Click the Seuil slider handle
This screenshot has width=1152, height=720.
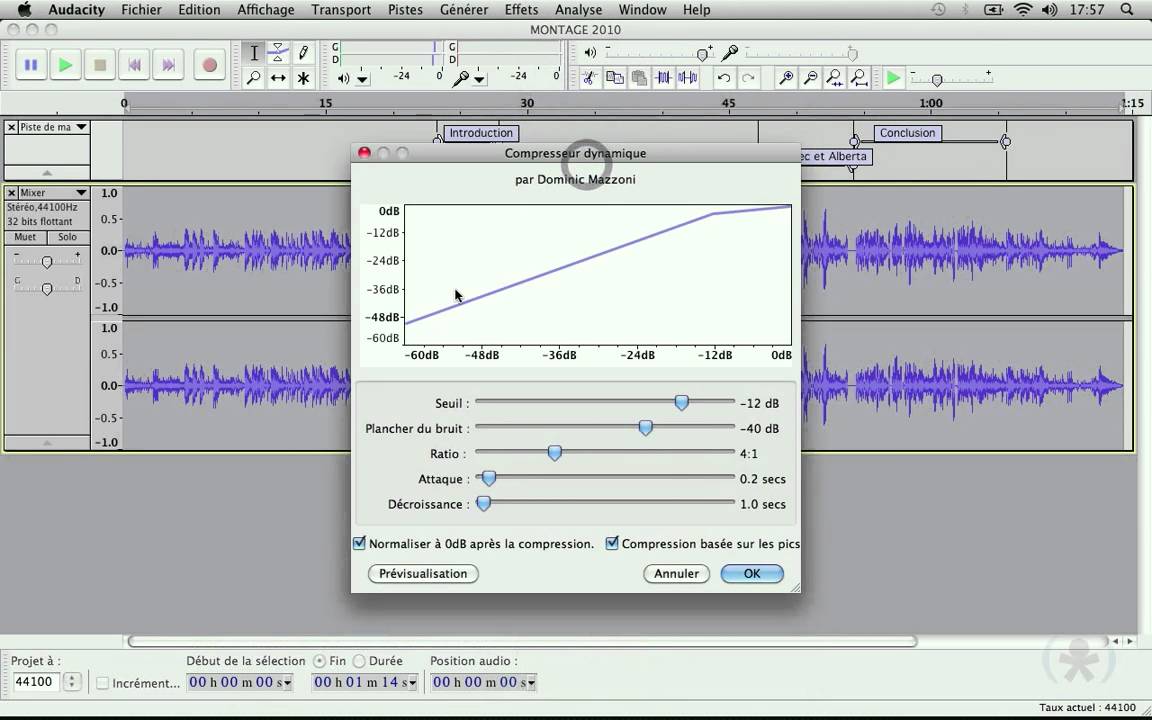point(682,403)
